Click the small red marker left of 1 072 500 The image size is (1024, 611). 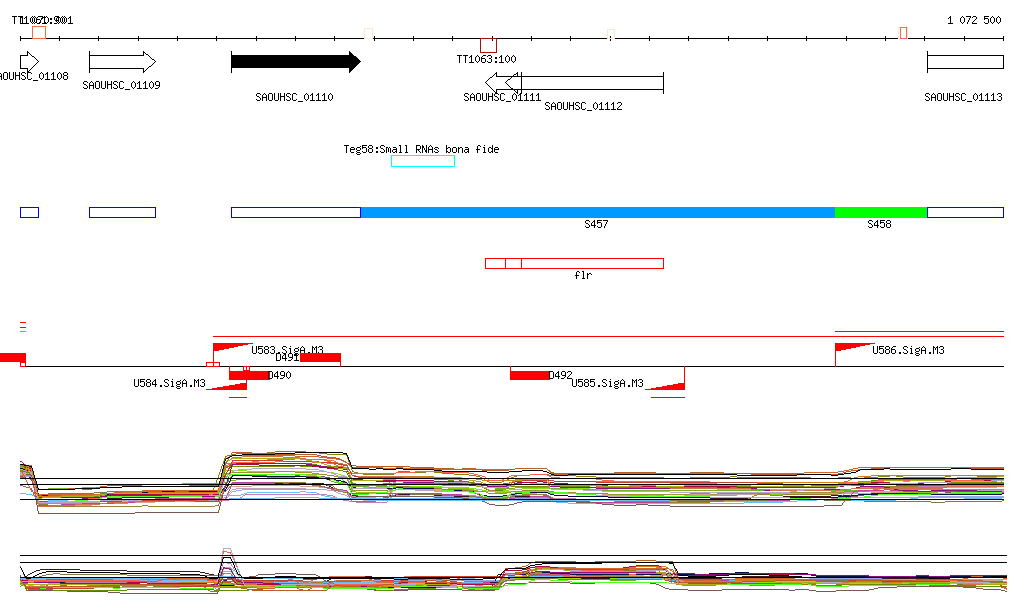pyautogui.click(x=903, y=33)
